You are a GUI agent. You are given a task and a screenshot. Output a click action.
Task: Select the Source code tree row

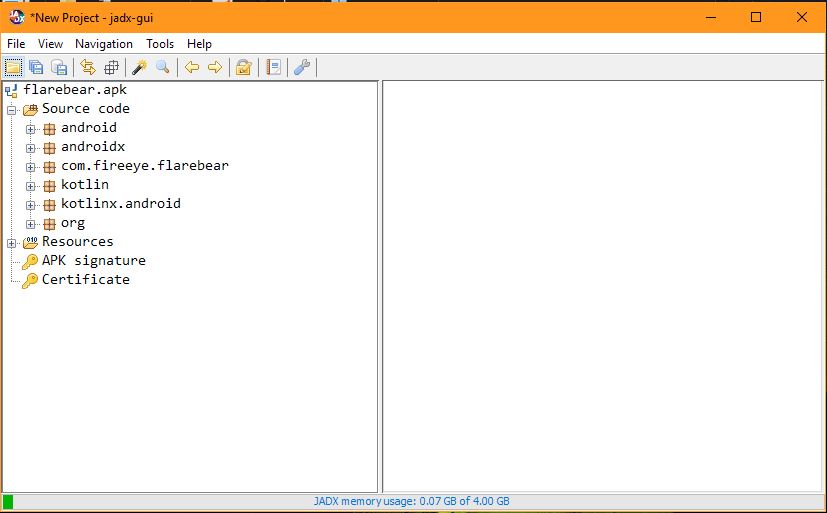click(76, 109)
